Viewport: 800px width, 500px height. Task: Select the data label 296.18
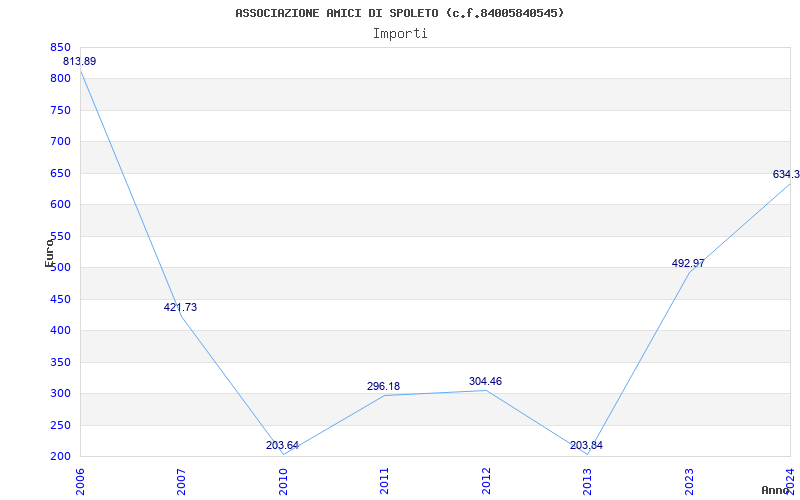[x=383, y=386]
